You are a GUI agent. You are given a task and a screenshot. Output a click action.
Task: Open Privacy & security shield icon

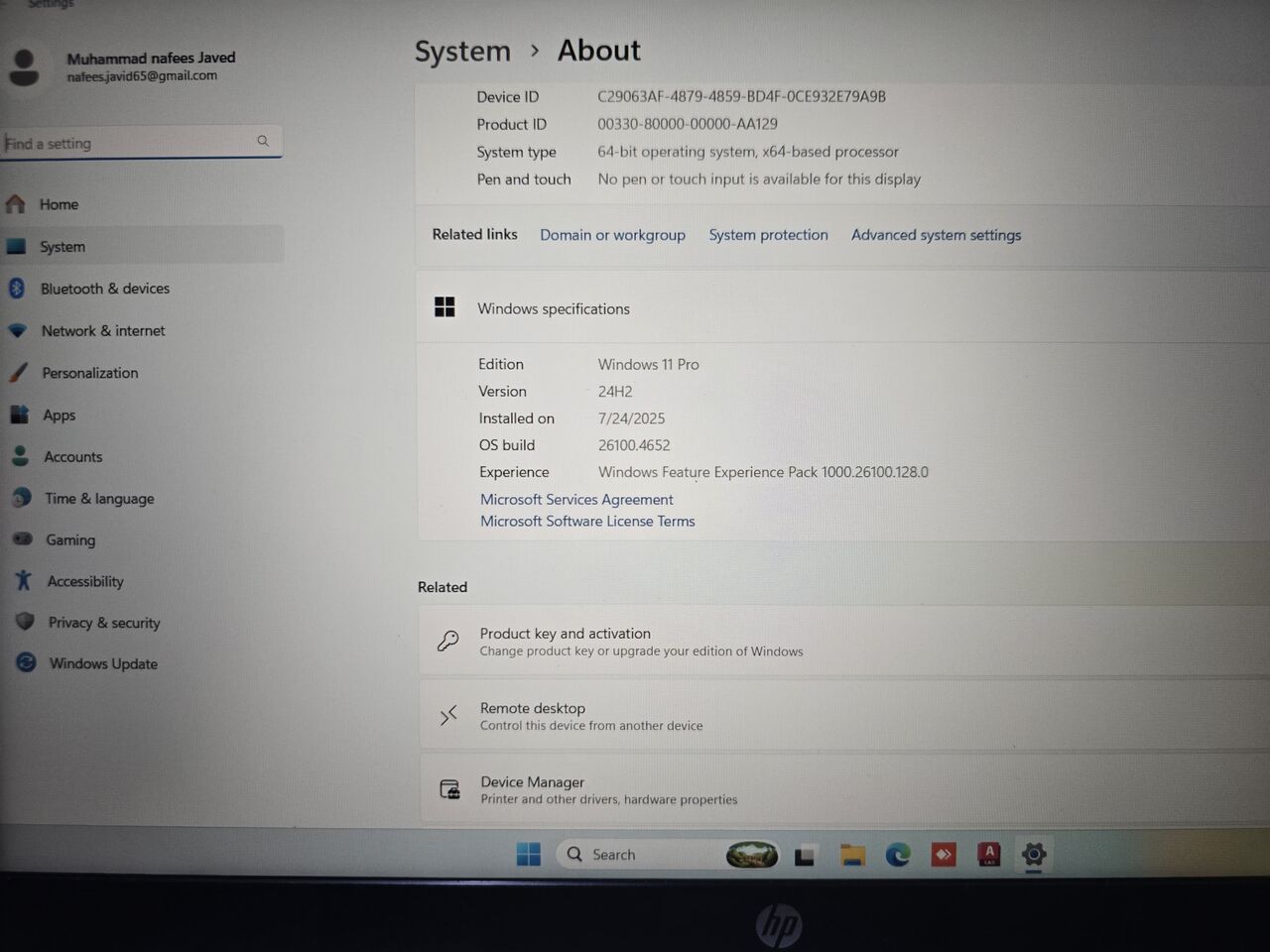pyautogui.click(x=25, y=622)
